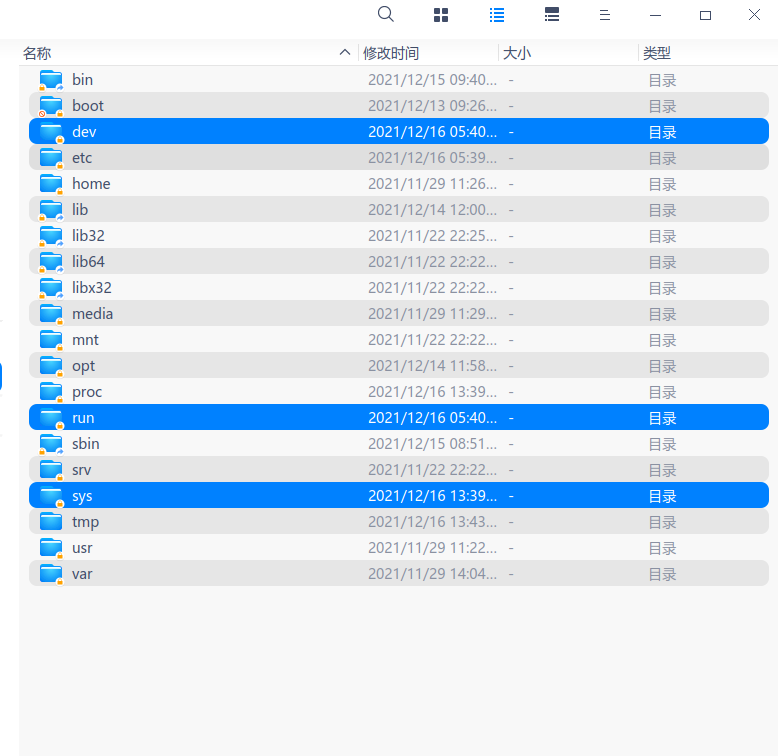This screenshot has width=778, height=756.
Task: Select the folder name 'usr'
Action: coord(82,548)
